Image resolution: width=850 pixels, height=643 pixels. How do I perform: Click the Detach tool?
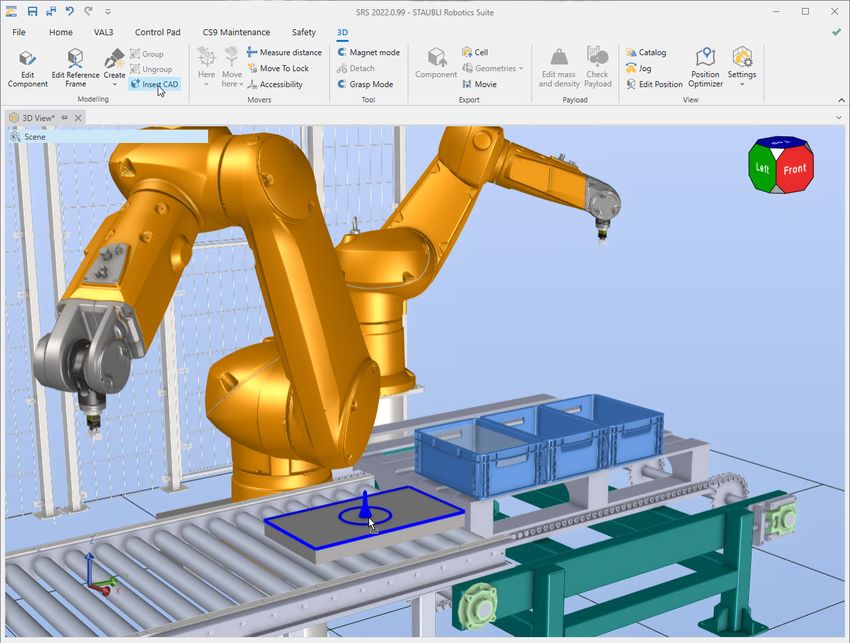pos(356,68)
